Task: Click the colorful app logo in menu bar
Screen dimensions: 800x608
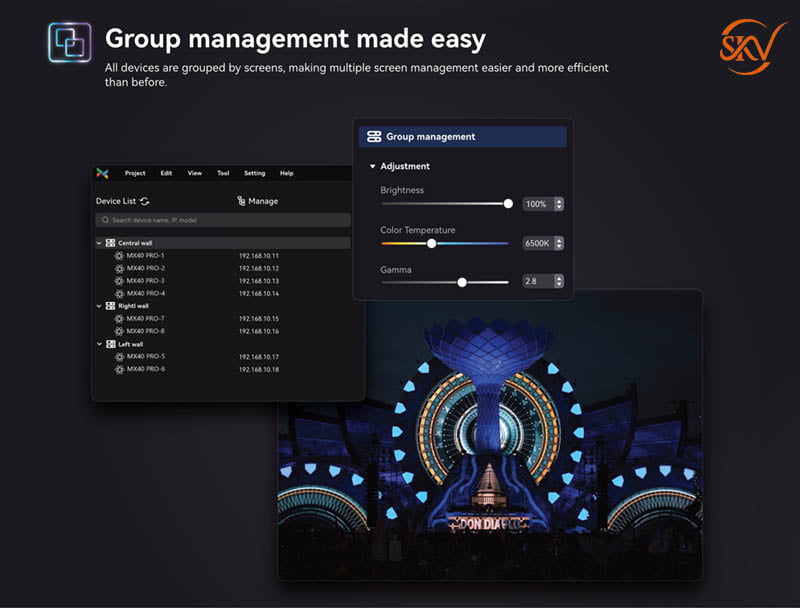Action: (x=102, y=173)
